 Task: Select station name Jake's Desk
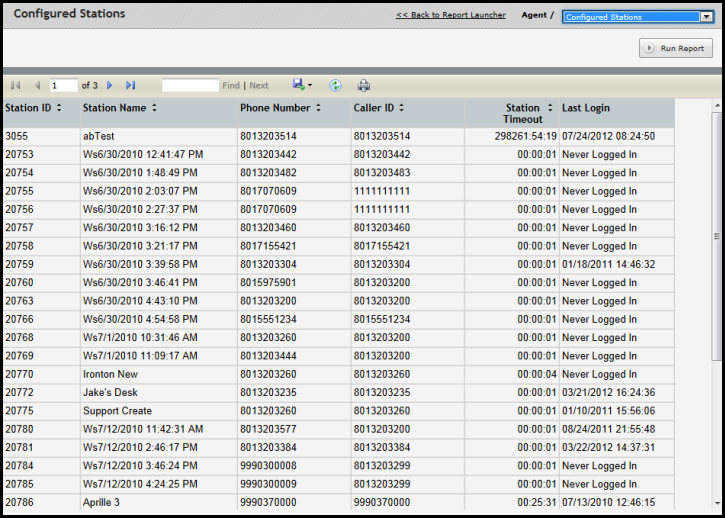pyautogui.click(x=110, y=393)
